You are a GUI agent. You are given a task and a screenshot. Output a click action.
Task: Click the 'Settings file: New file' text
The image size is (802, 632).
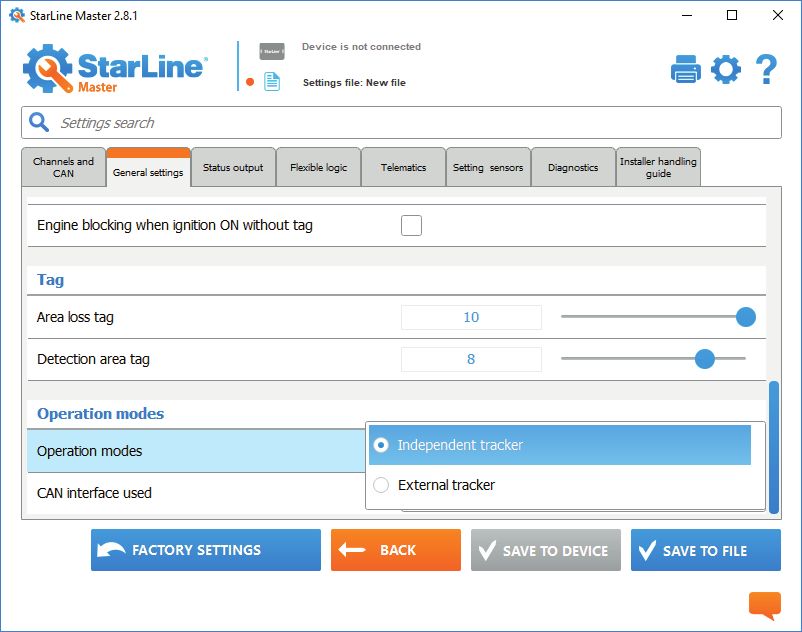click(x=354, y=82)
